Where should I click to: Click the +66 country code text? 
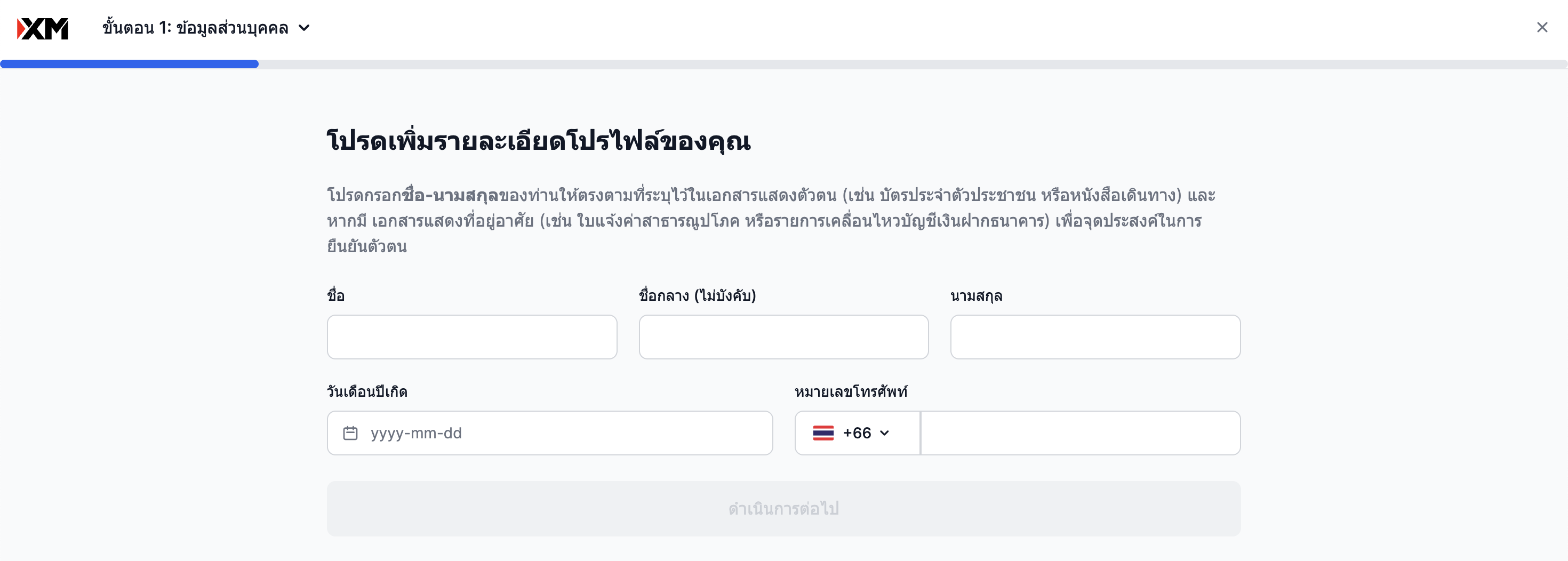click(x=857, y=433)
